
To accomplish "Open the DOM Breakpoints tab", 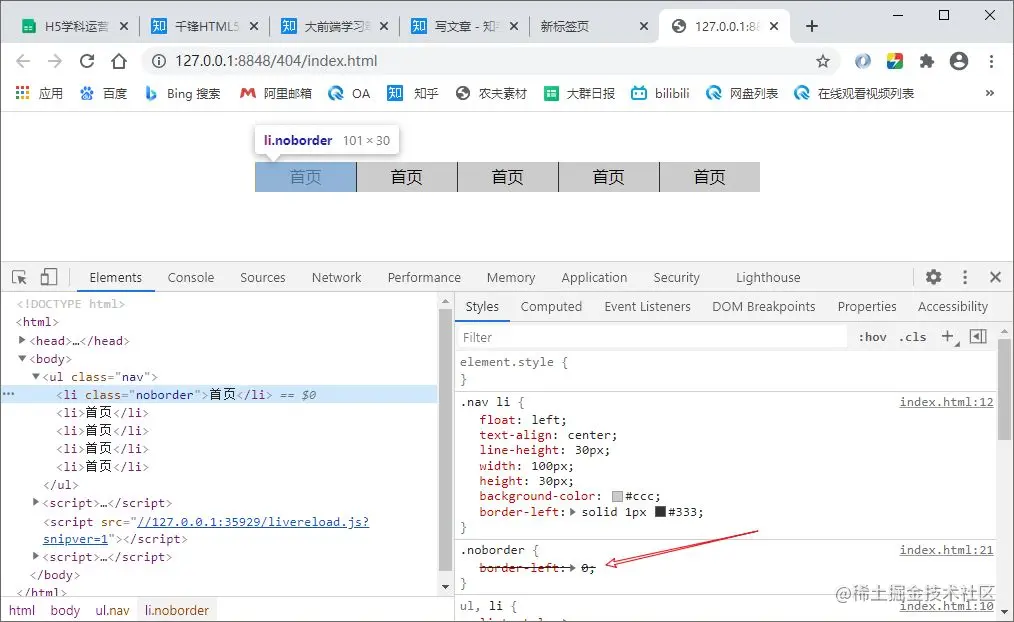I will pyautogui.click(x=764, y=306).
